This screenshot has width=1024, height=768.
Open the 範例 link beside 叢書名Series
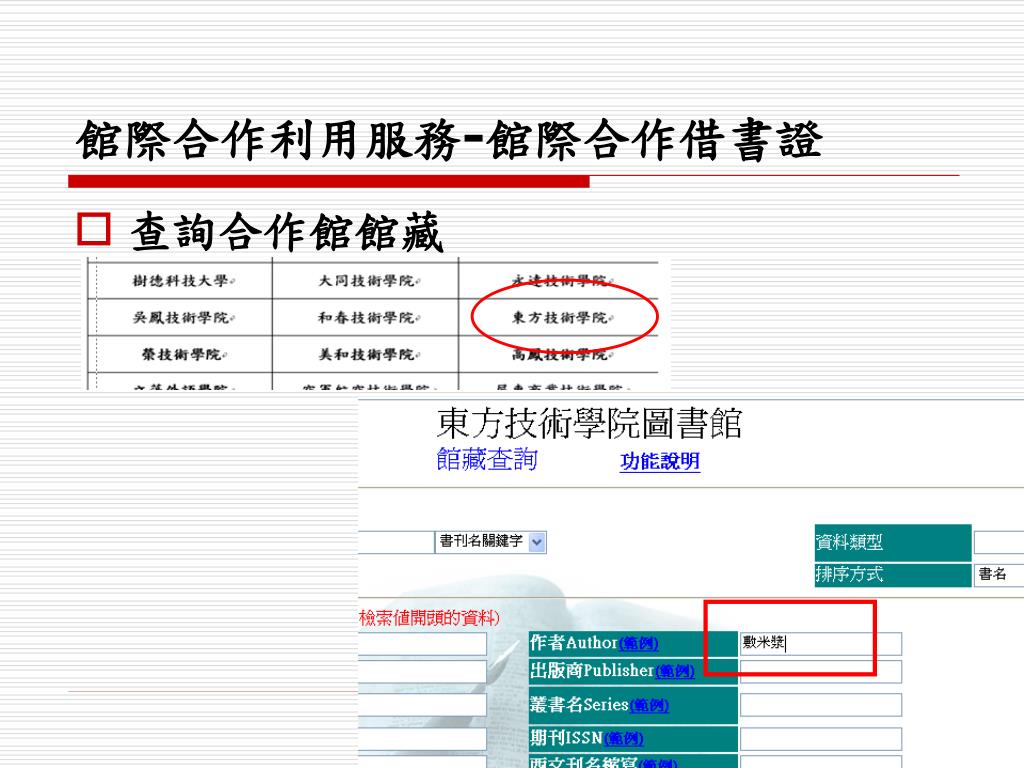(x=648, y=706)
